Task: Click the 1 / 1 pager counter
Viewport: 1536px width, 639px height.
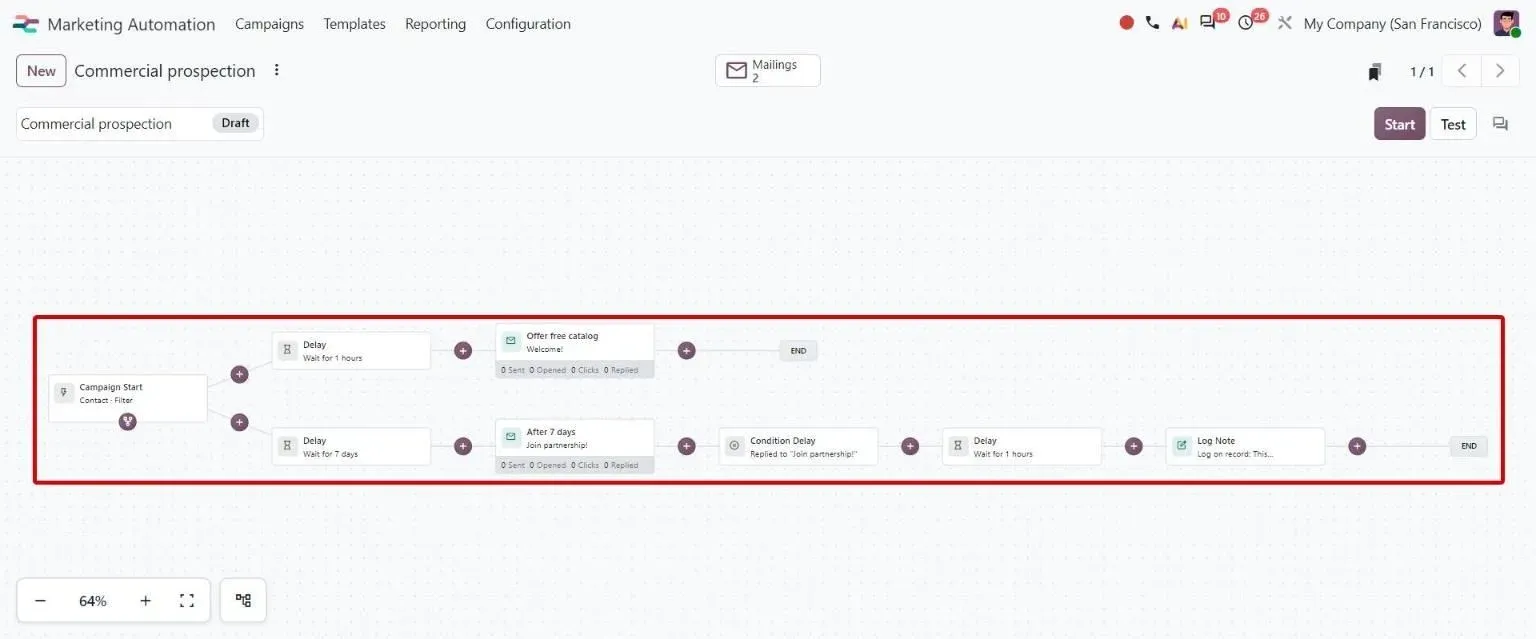Action: [1422, 71]
